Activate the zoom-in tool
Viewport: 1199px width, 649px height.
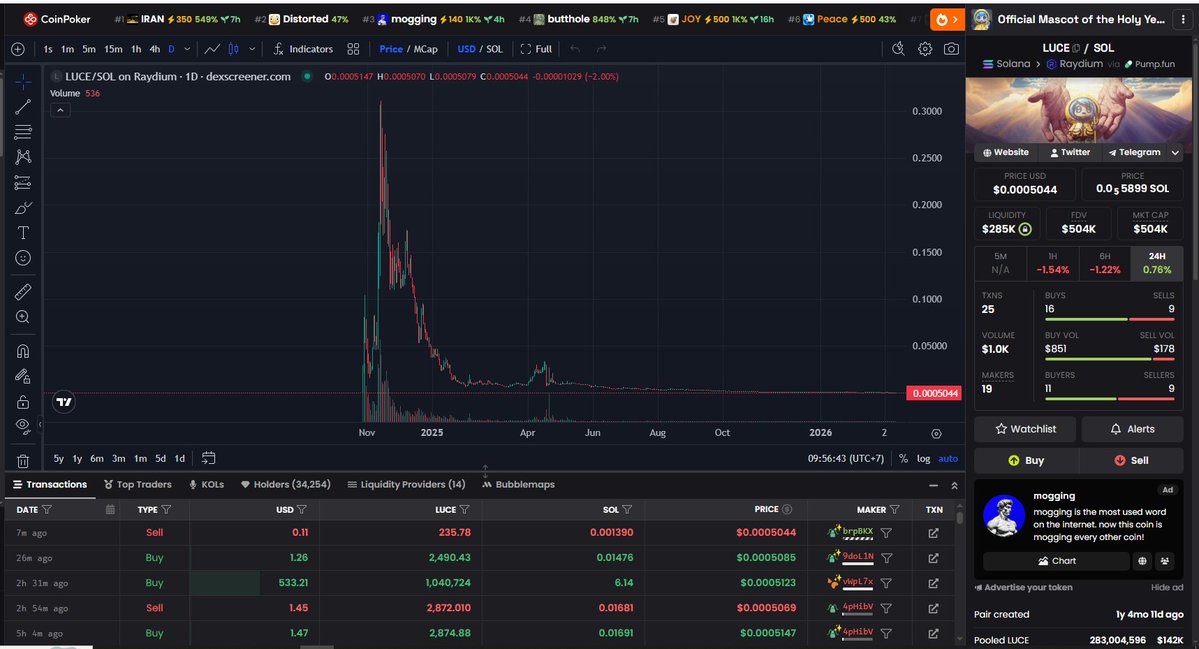click(x=23, y=317)
